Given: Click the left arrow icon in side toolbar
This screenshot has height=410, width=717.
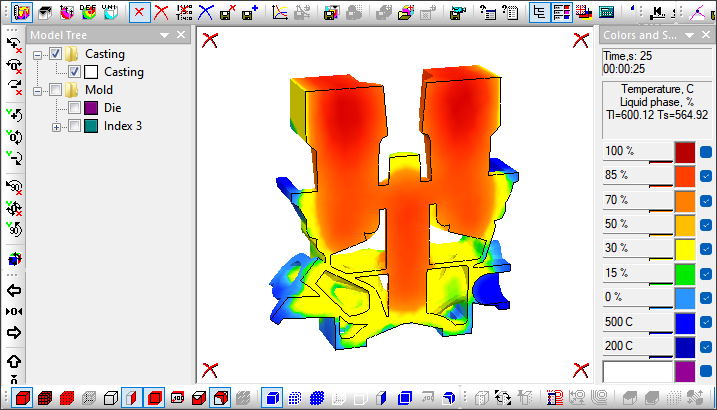Looking at the screenshot, I should pyautogui.click(x=14, y=291).
